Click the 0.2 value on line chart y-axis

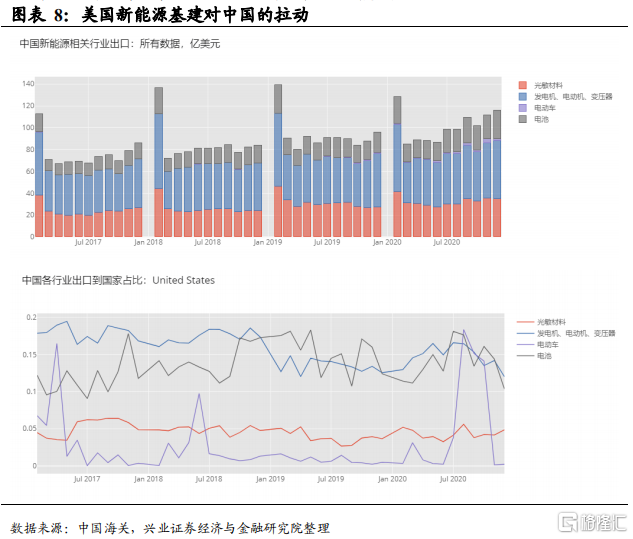(29, 317)
